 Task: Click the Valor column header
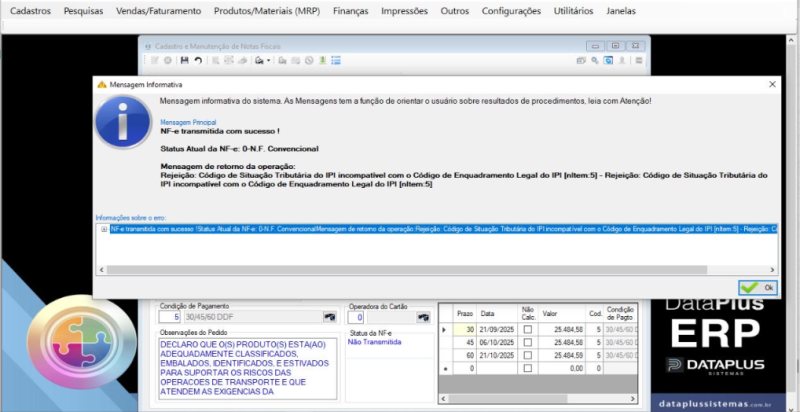(x=562, y=314)
